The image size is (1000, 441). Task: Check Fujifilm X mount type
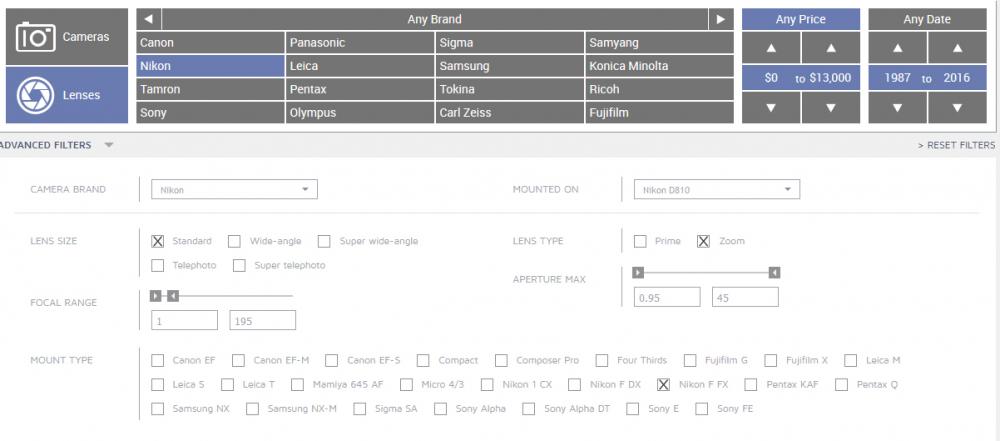(x=770, y=361)
